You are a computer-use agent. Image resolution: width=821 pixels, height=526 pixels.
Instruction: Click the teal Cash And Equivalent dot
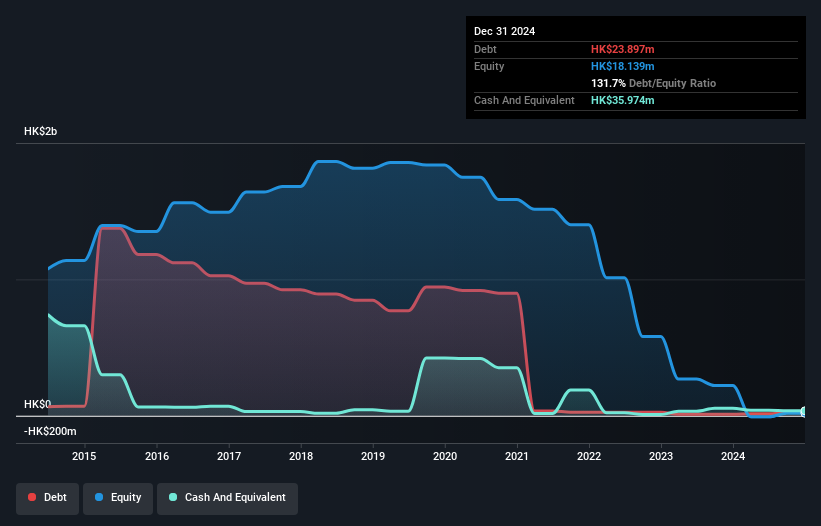point(173,497)
